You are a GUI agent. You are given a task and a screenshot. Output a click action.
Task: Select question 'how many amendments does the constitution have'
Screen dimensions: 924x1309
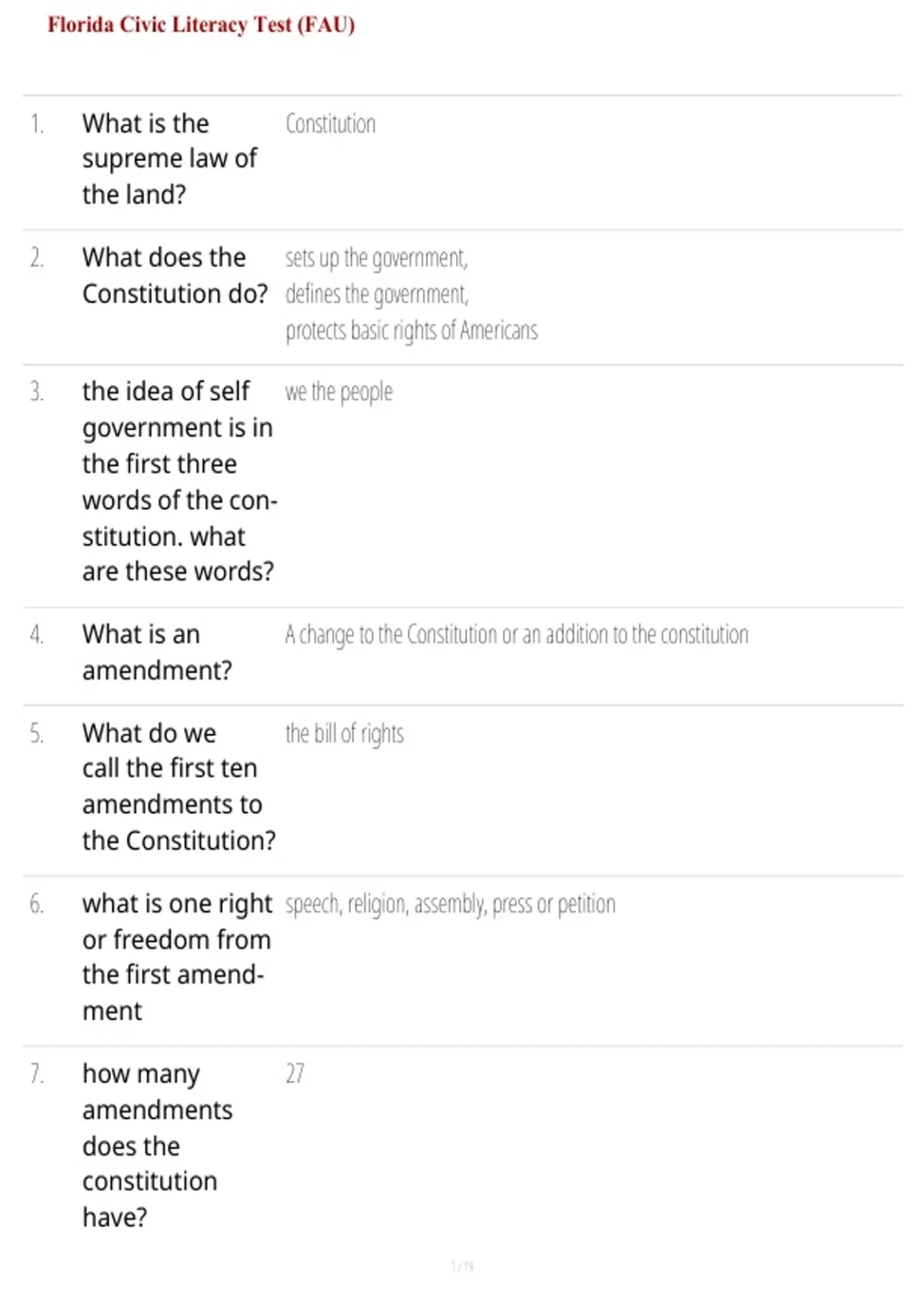[157, 1145]
